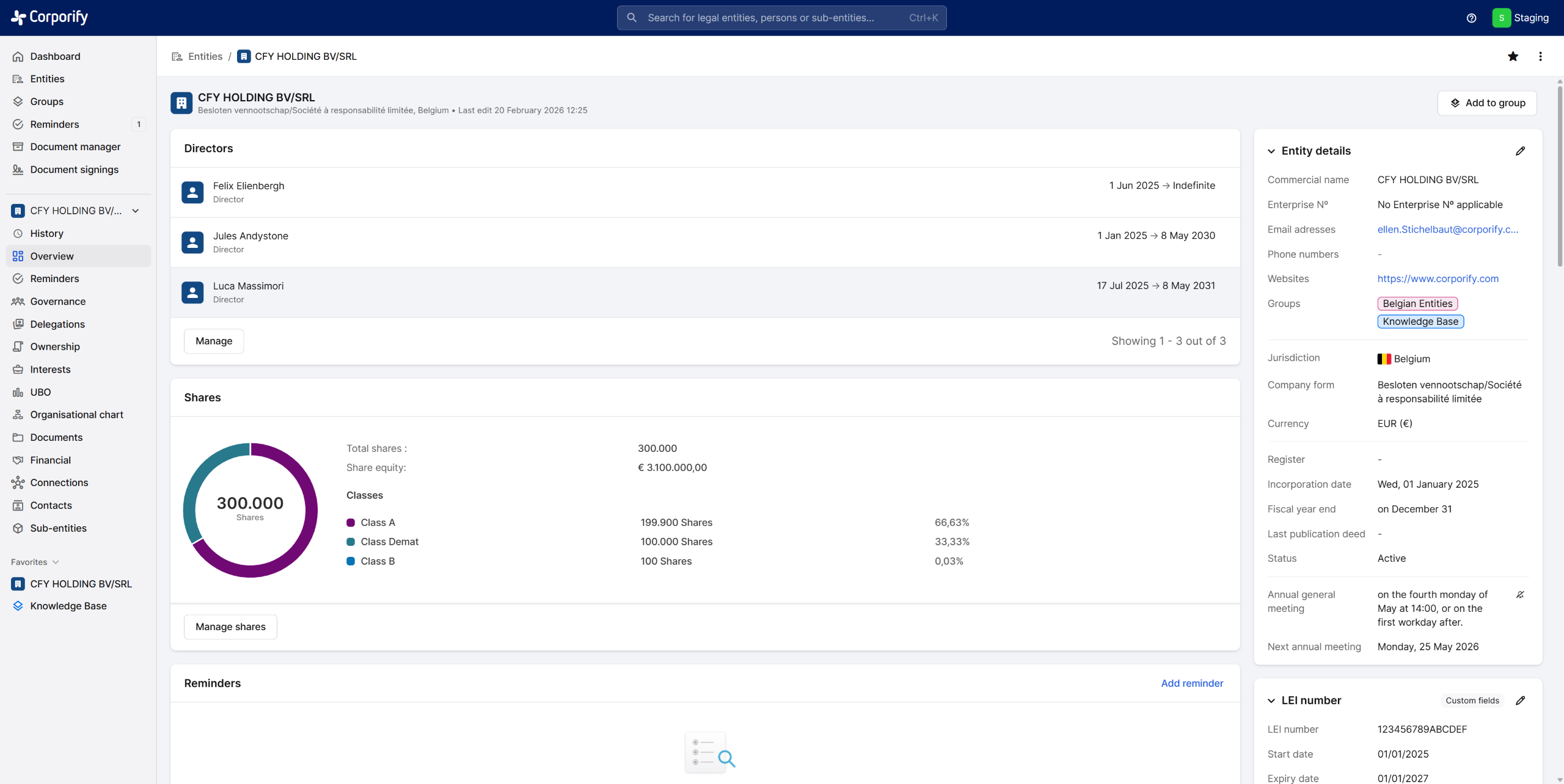This screenshot has width=1564, height=784.
Task: Open the Staging account menu
Action: pos(1521,18)
